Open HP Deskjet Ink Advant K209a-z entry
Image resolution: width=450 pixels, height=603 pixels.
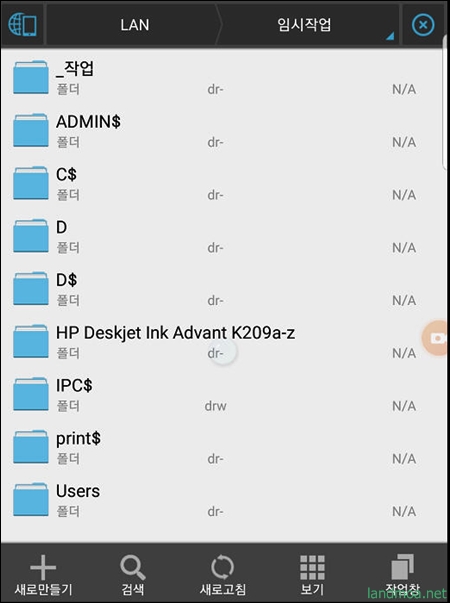coord(222,341)
